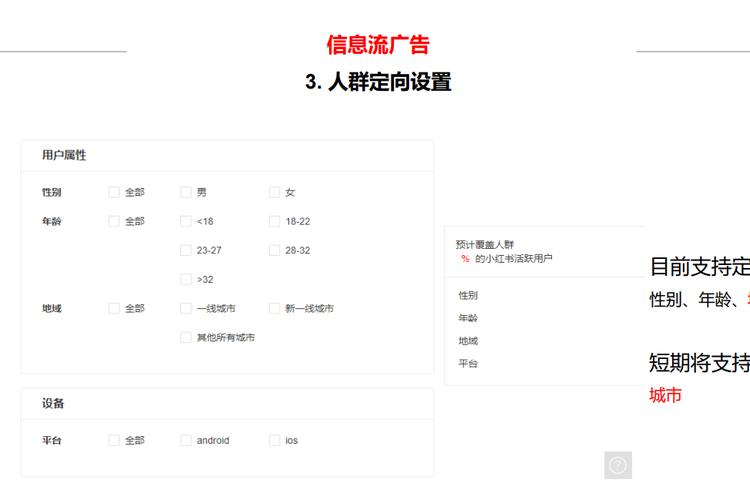The width and height of the screenshot is (750, 500).
Task: Click 年龄 in the coverage summary panel
Action: [x=468, y=318]
